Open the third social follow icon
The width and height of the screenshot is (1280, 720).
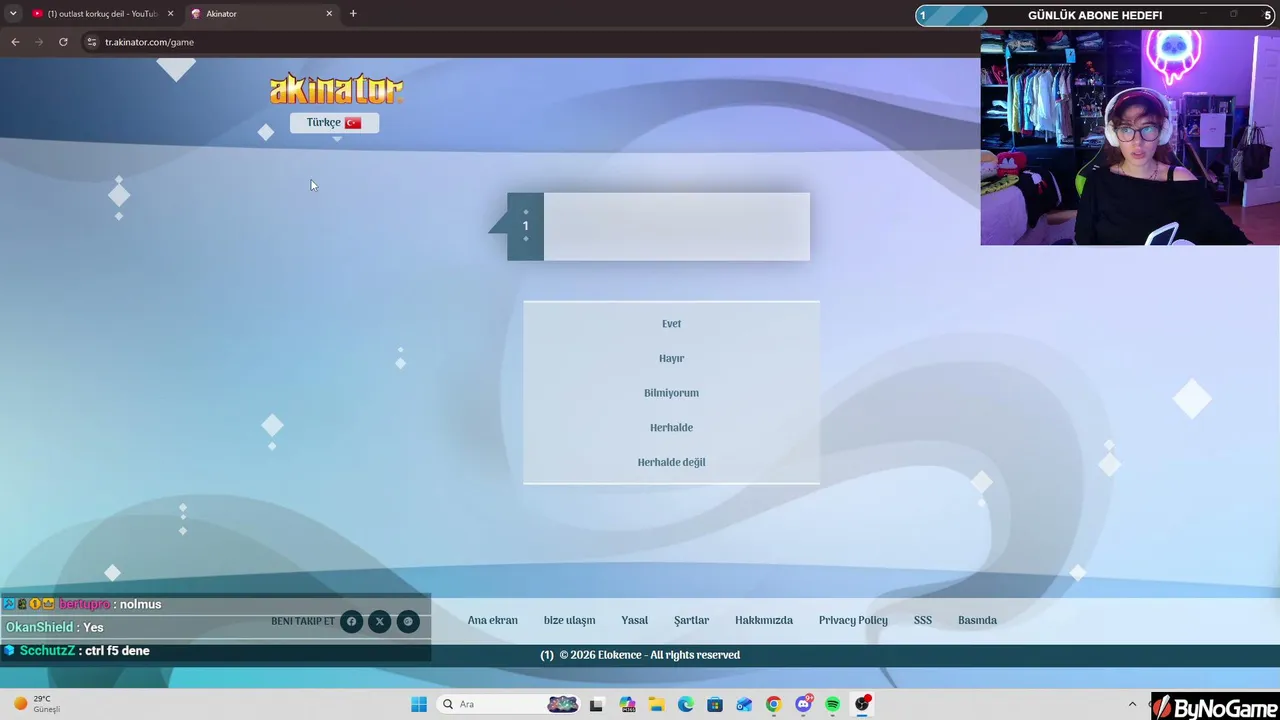click(x=408, y=621)
